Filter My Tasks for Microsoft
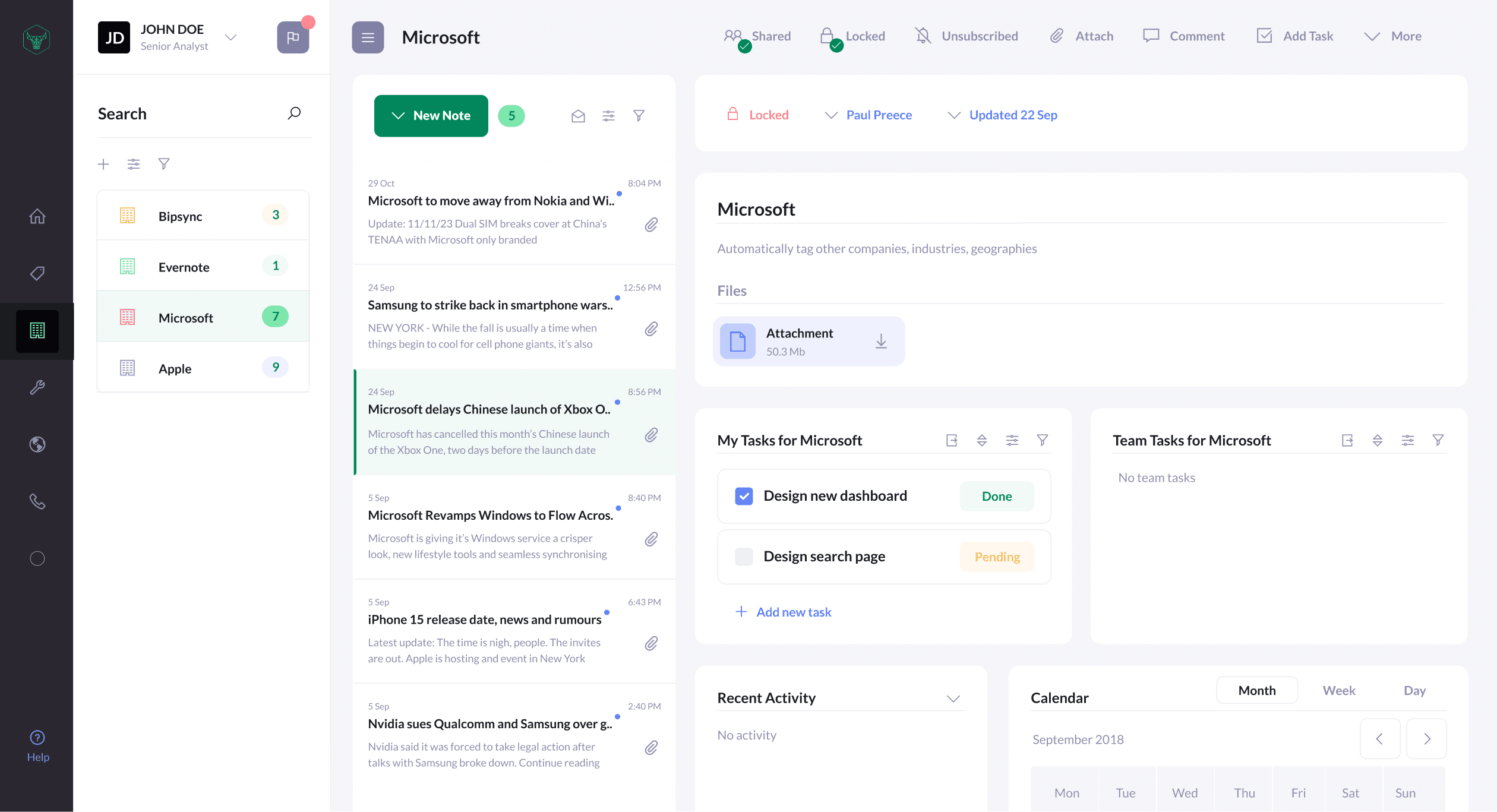This screenshot has height=812, width=1497. [x=1042, y=440]
